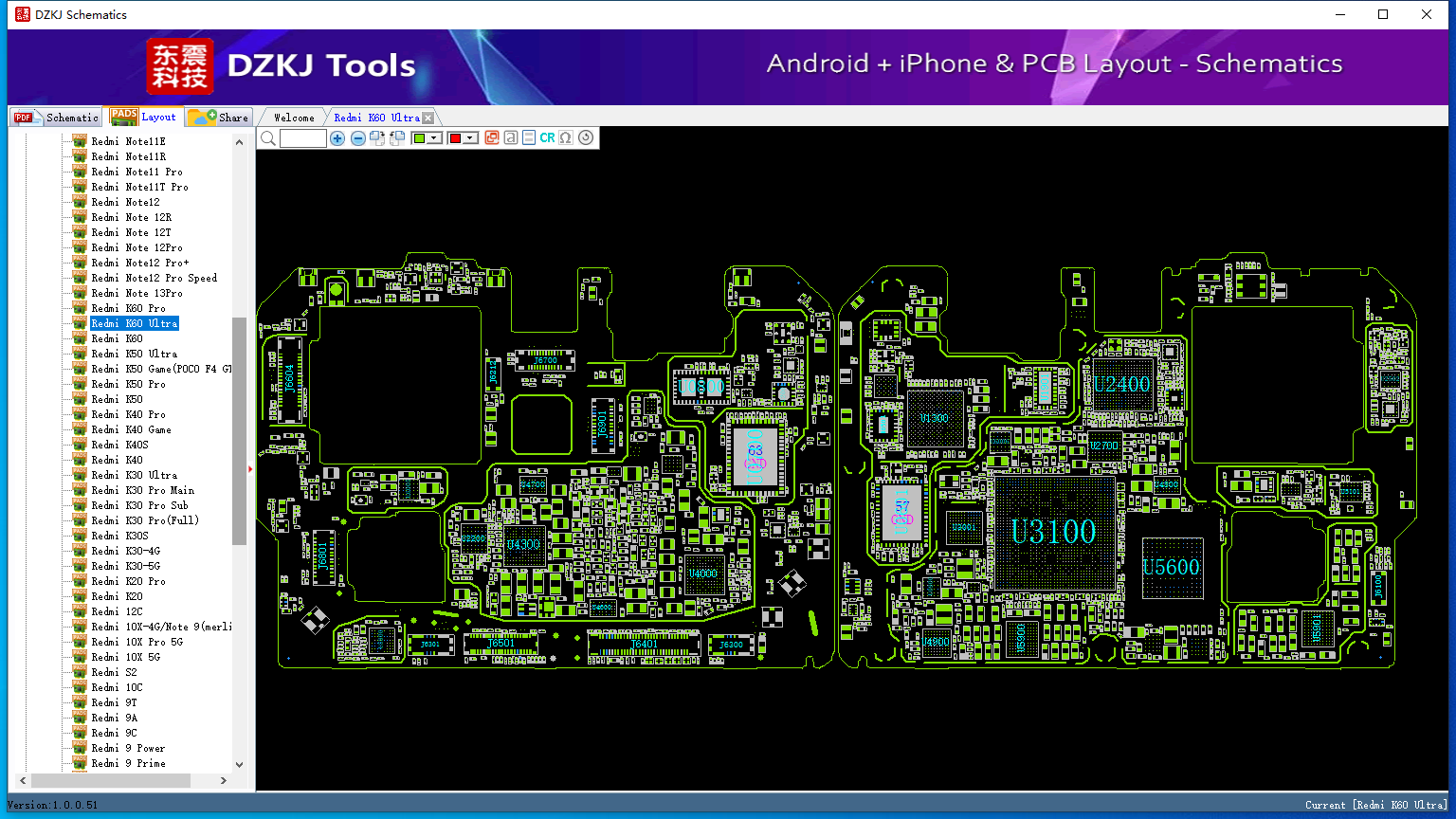Click the horizontal scrollbar left arrow of tree
This screenshot has width=1456, height=819.
point(23,780)
